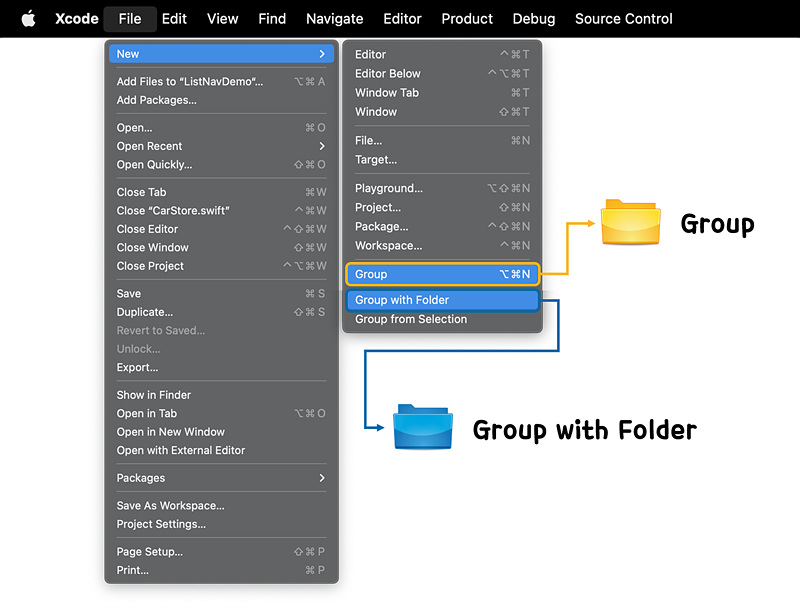Viewport: 800px width, 609px height.
Task: Create a new Editor from submenu
Action: click(x=442, y=54)
